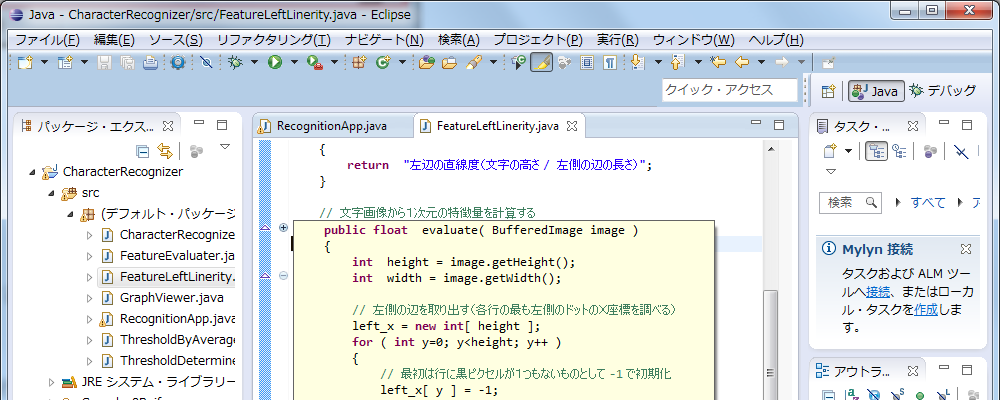The width and height of the screenshot is (1000, 400).
Task: Open the Debug launch dropdown arrow
Action: click(254, 63)
